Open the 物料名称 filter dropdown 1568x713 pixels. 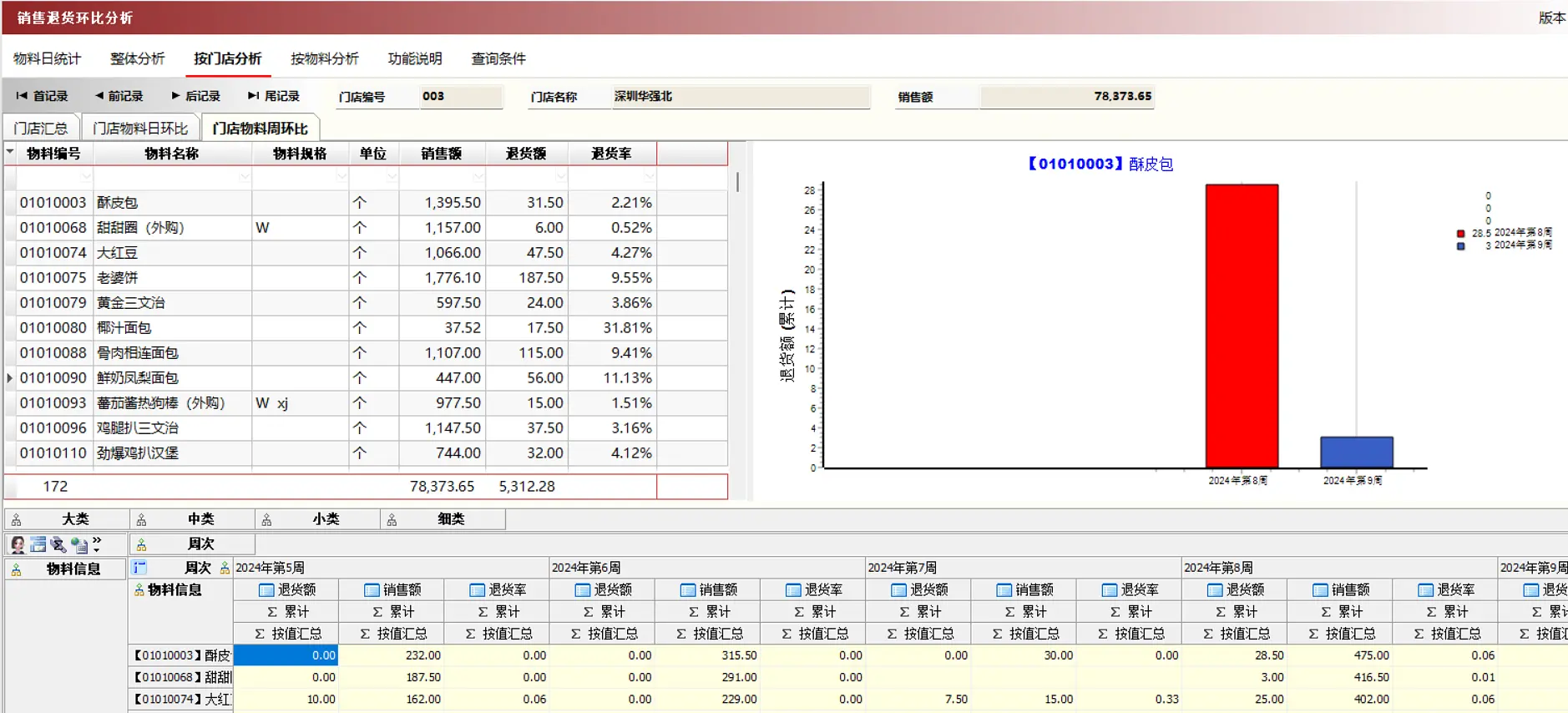click(x=244, y=177)
